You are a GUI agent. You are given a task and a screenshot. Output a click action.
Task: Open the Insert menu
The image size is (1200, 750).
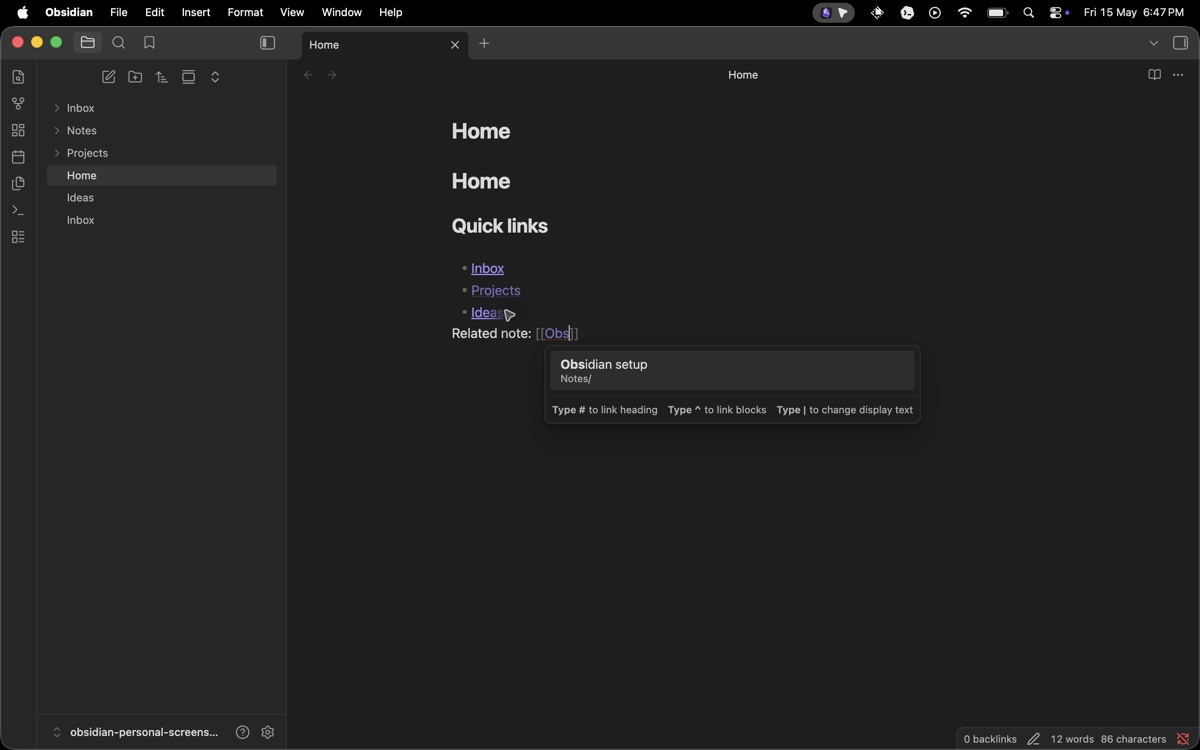pos(196,13)
